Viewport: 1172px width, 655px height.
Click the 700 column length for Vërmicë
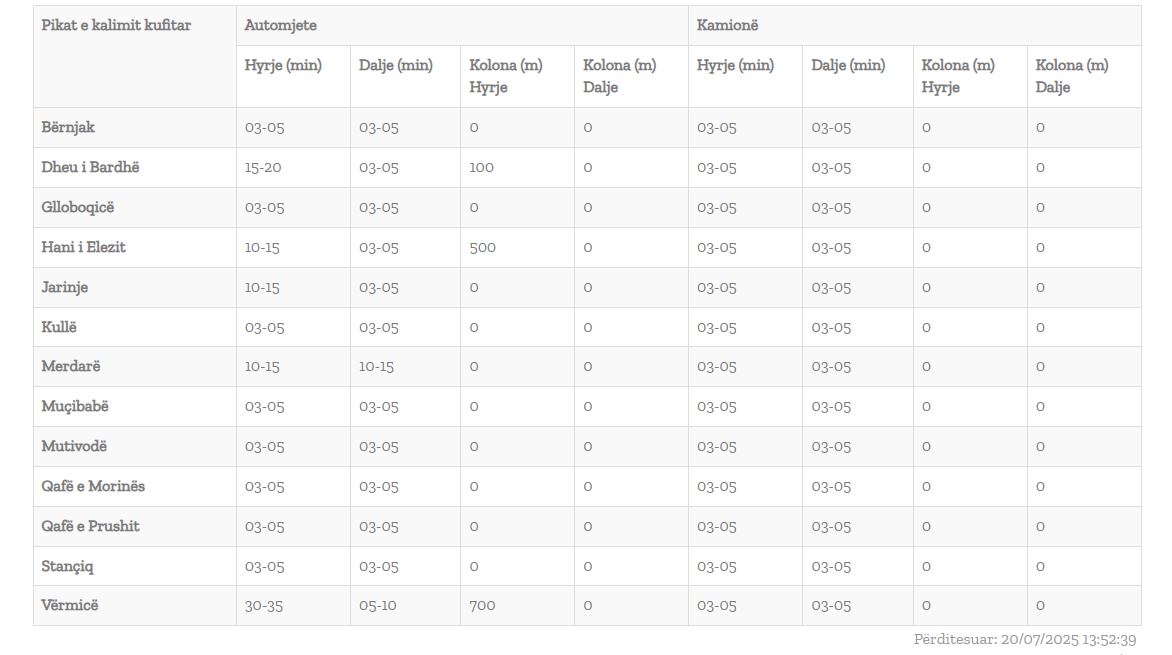(x=482, y=606)
